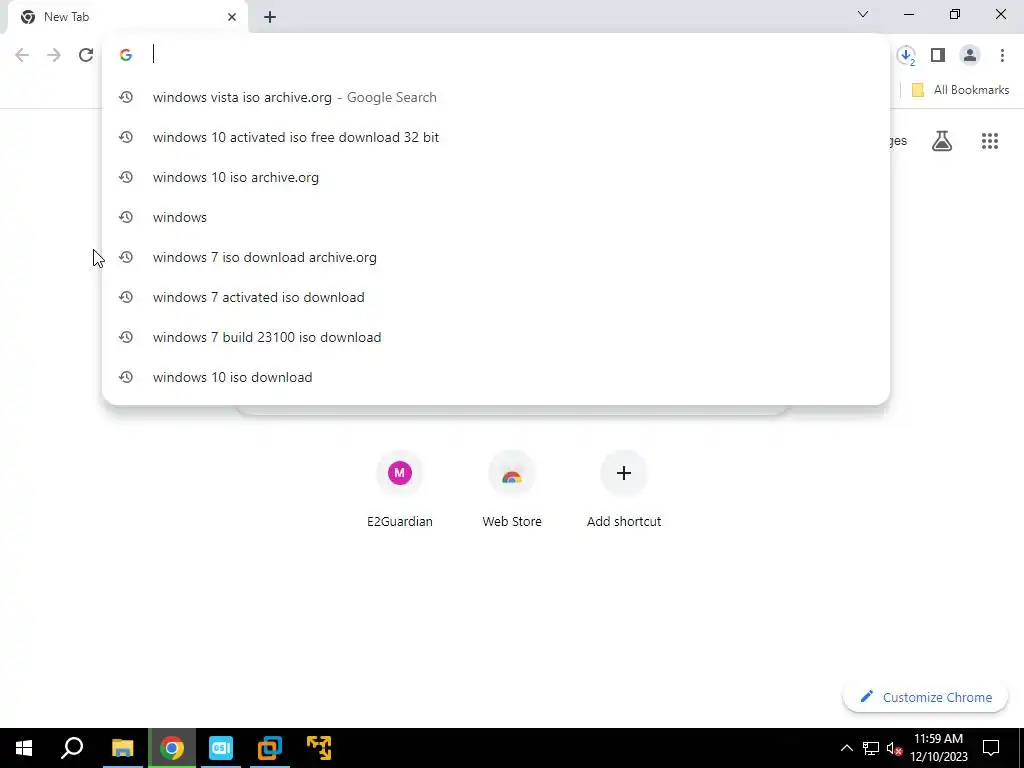Viewport: 1024px width, 768px height.
Task: Open File Explorer from taskbar
Action: tap(122, 748)
